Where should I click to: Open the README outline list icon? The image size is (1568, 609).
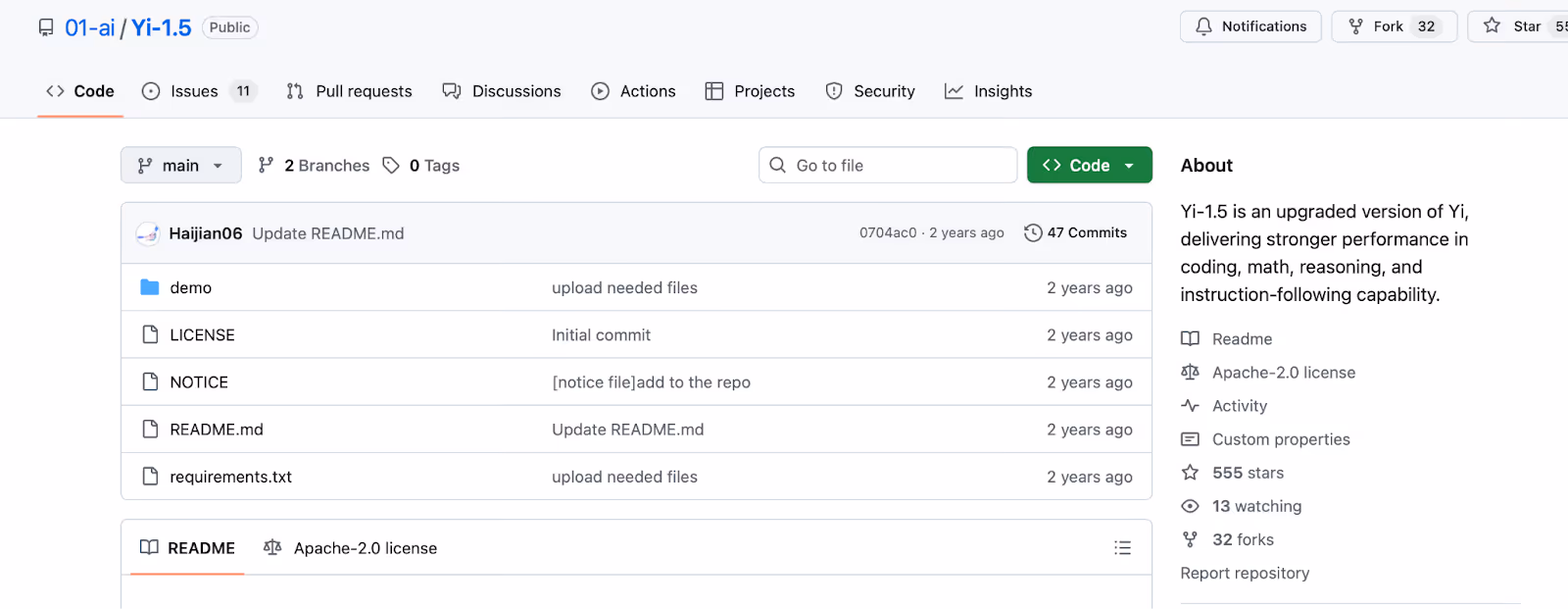click(1122, 548)
